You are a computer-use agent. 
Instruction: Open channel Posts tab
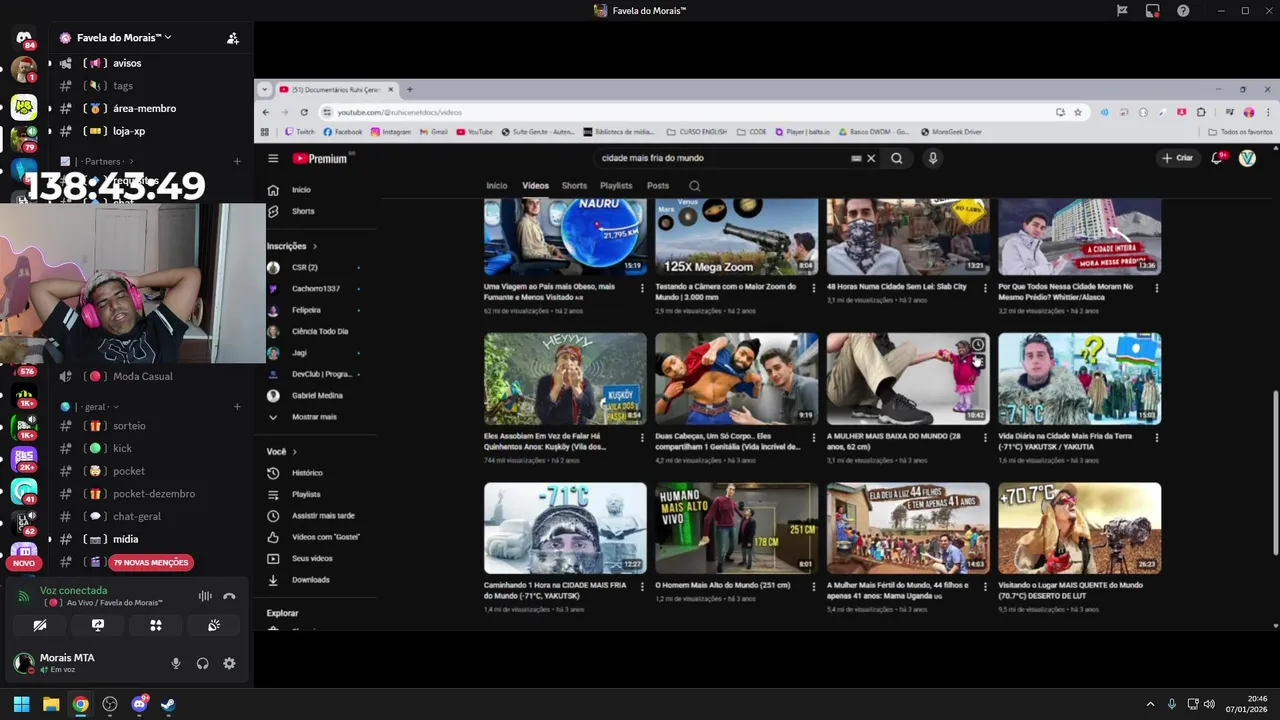[x=658, y=186]
